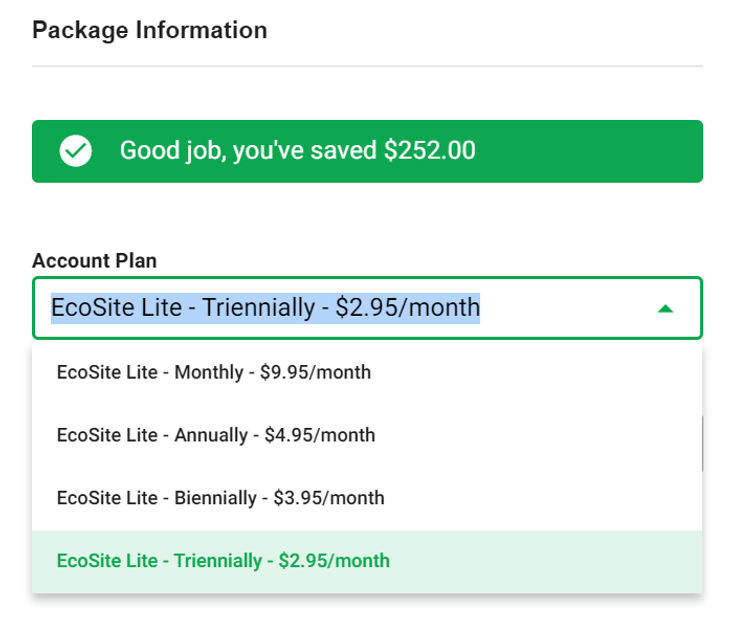This screenshot has width=730, height=618.
Task: Click the Account Plan field label
Action: (x=95, y=261)
